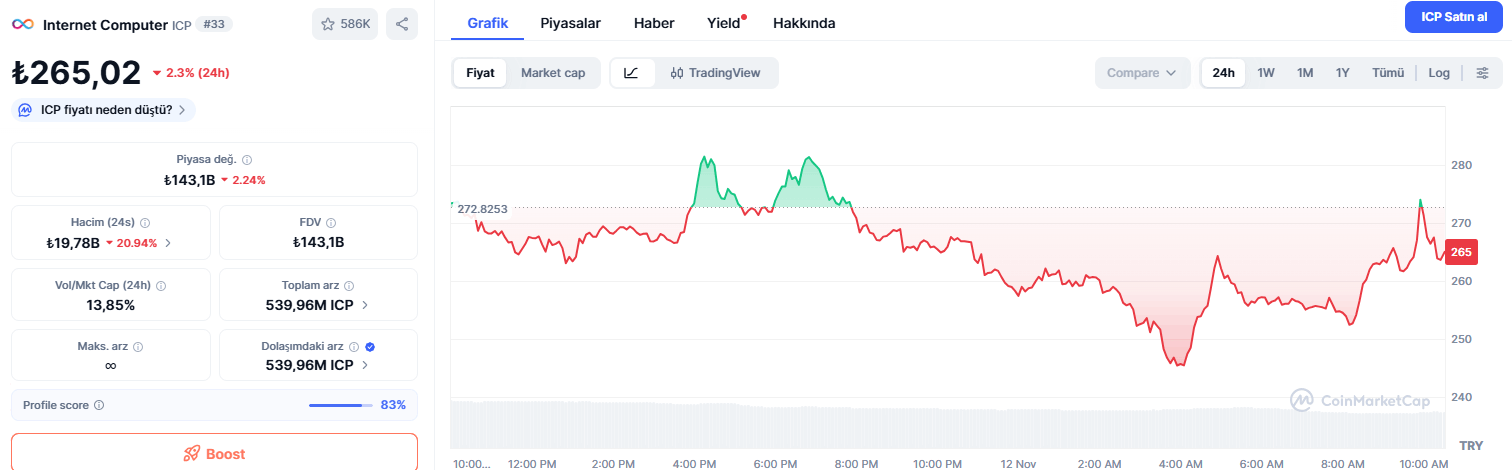The width and height of the screenshot is (1512, 470).
Task: Click the Internet Computer infinity logo
Action: [23, 24]
